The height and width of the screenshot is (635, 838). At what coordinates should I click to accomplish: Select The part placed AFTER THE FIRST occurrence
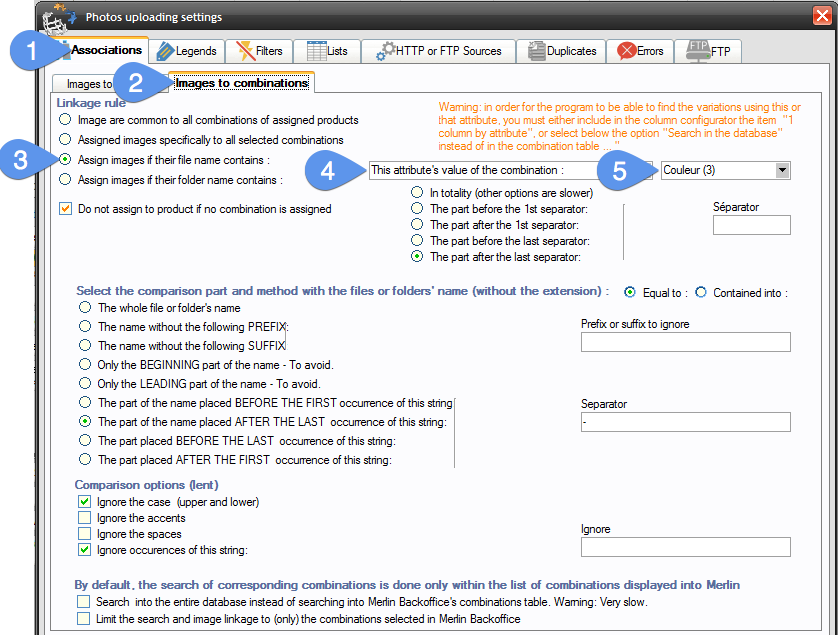pos(85,459)
